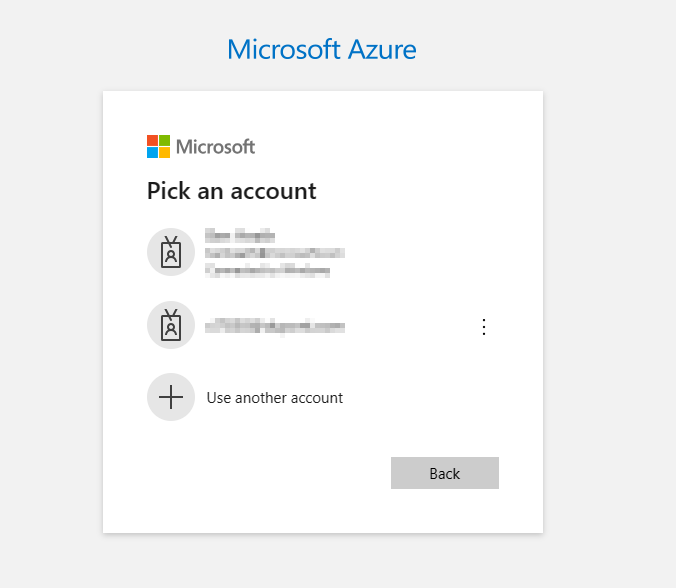This screenshot has height=588, width=676.
Task: Click the green square of the Microsoft logo
Action: [164, 141]
